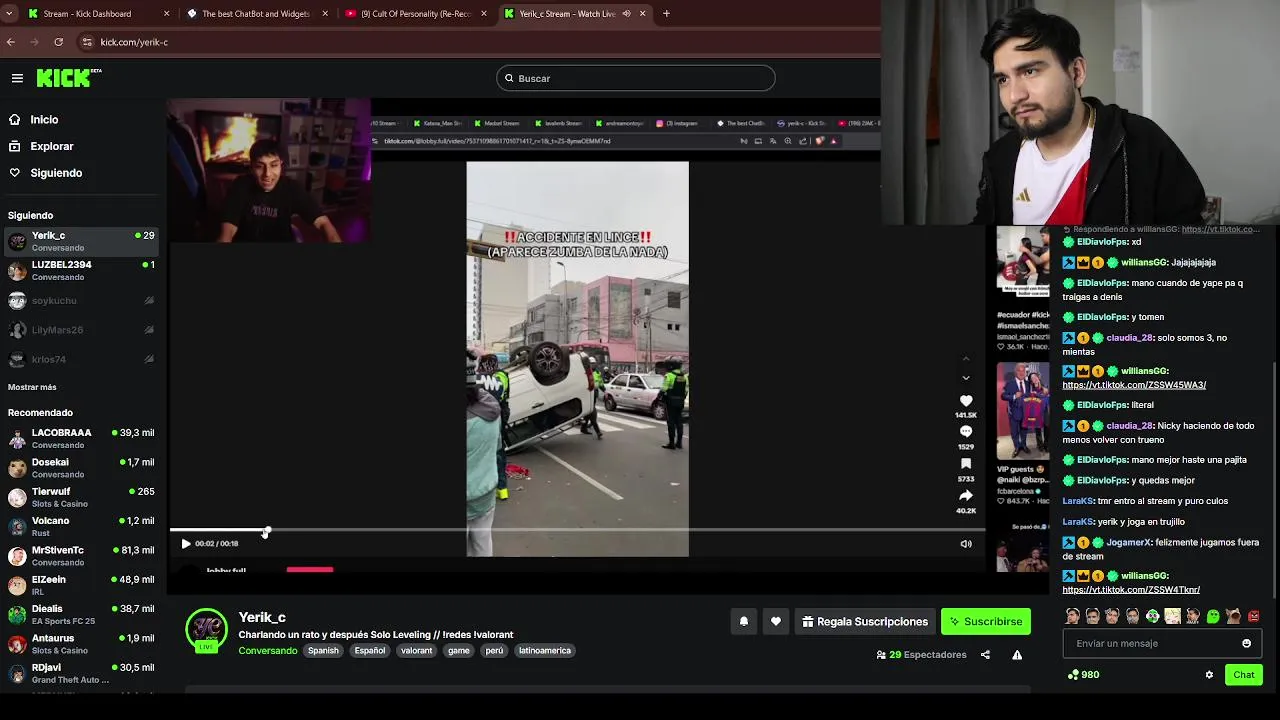Image resolution: width=1280 pixels, height=720 pixels.
Task: Go to next TikTok with down chevron
Action: coord(966,378)
